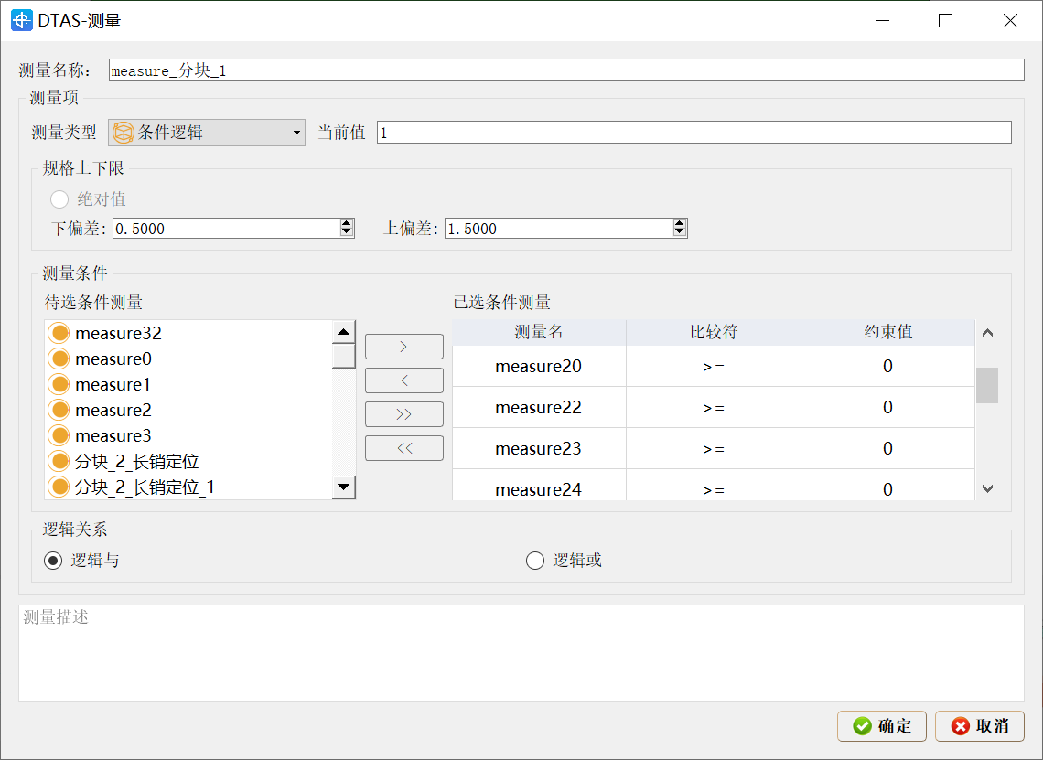This screenshot has width=1044, height=761.
Task: Remove all measures with << button
Action: click(x=404, y=448)
